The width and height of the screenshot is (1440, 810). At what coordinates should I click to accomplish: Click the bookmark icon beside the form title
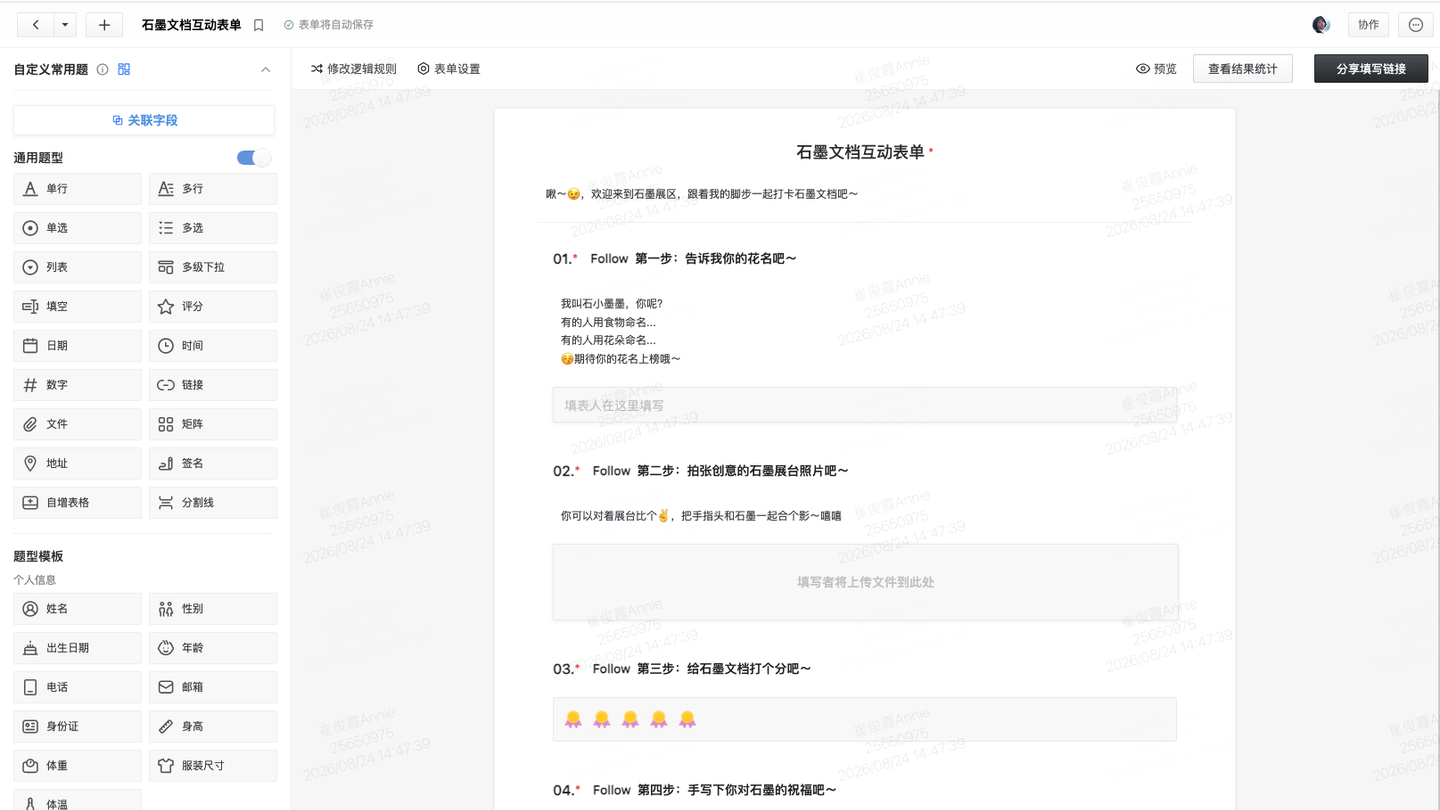click(258, 25)
